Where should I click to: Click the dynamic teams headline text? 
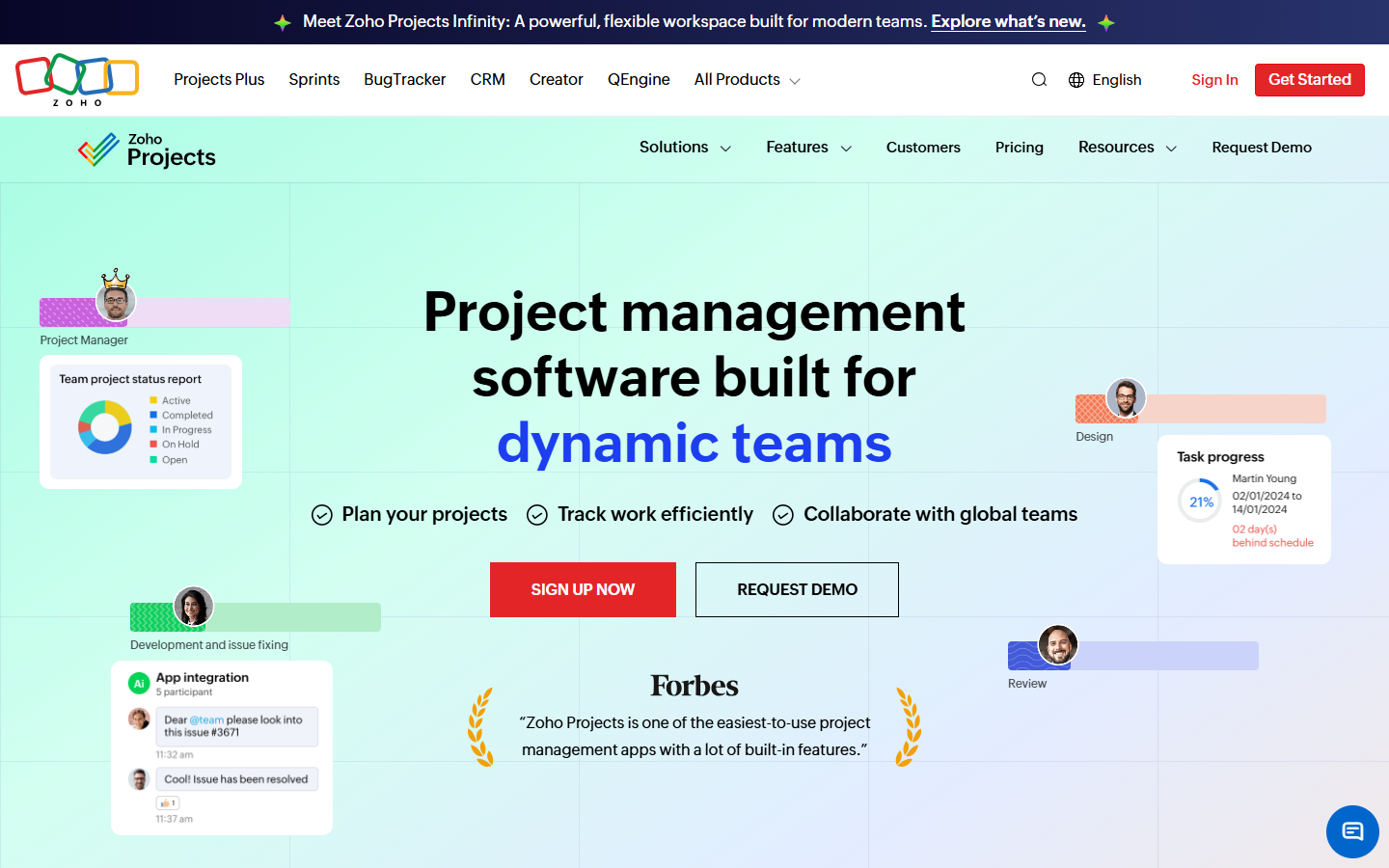coord(694,443)
